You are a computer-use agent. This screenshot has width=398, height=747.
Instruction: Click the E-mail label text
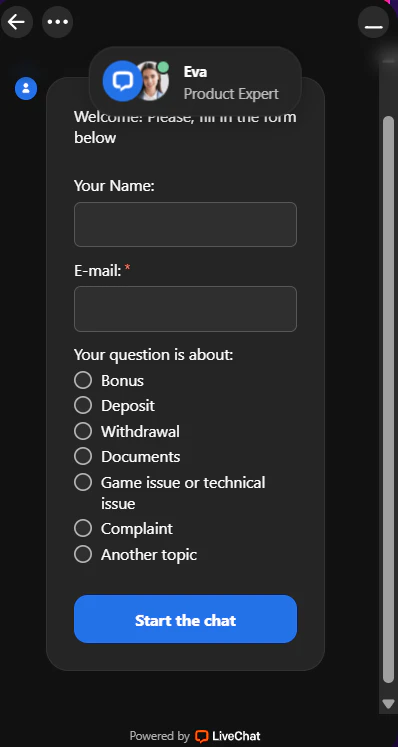pos(98,271)
